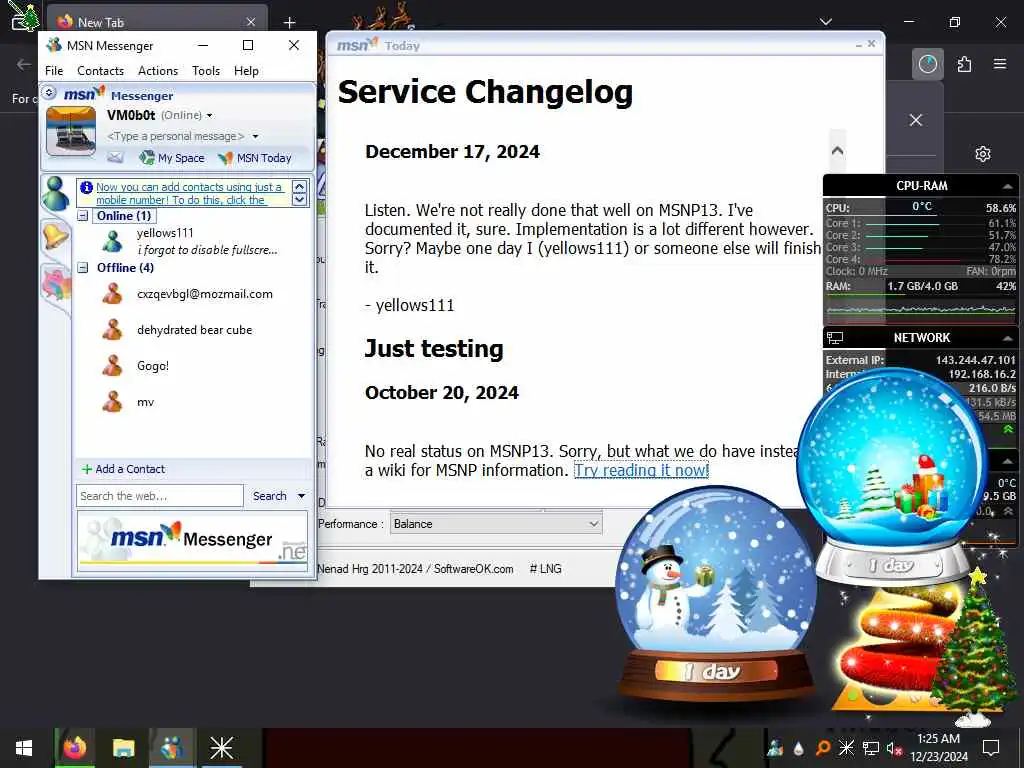Open the Tools menu
Screen dimensions: 1024x768
(x=206, y=71)
